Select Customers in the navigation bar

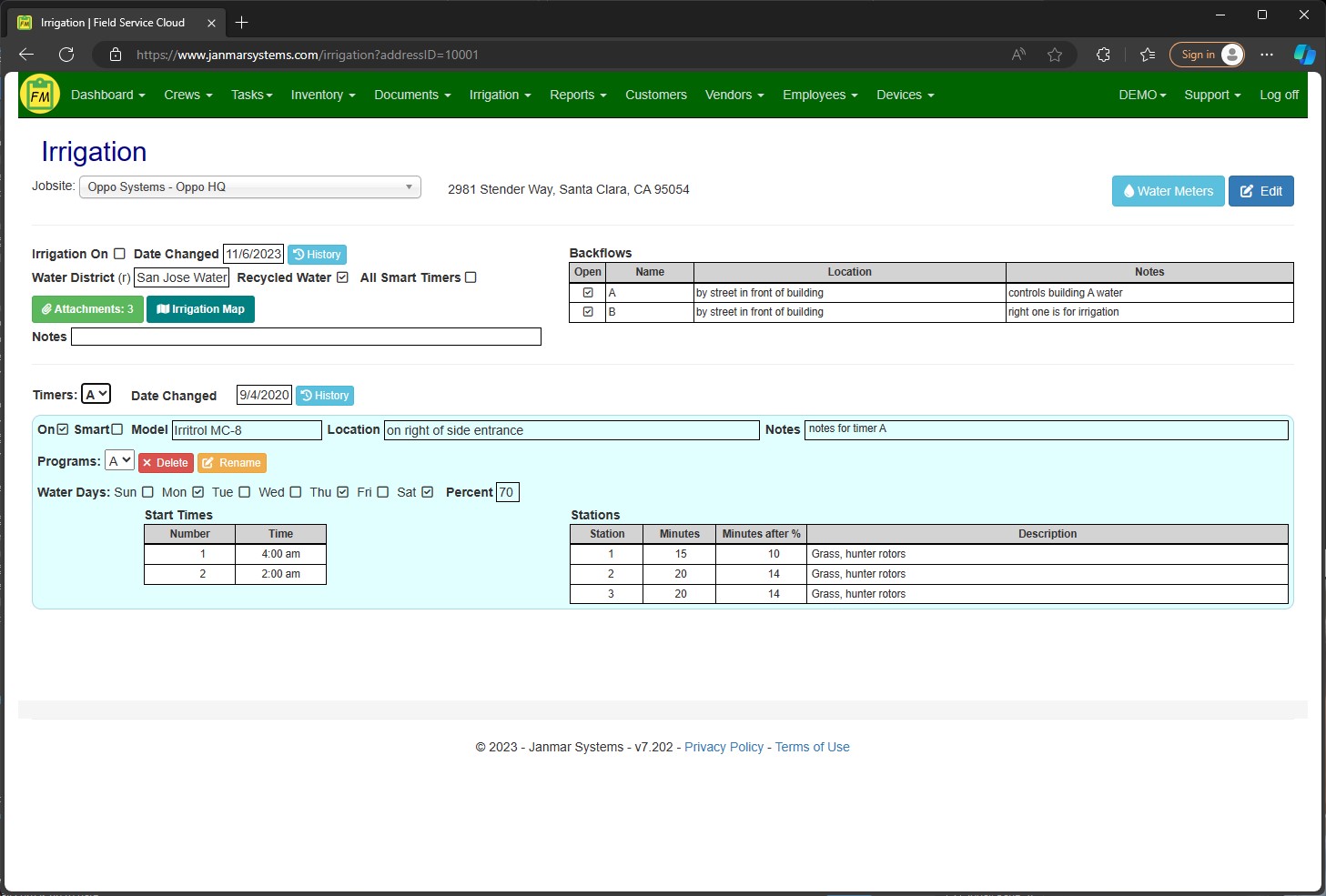[655, 95]
